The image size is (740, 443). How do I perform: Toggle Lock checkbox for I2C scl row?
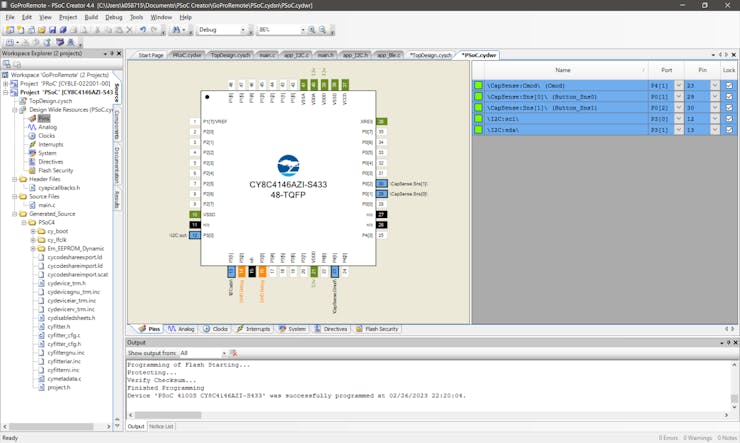click(x=729, y=119)
